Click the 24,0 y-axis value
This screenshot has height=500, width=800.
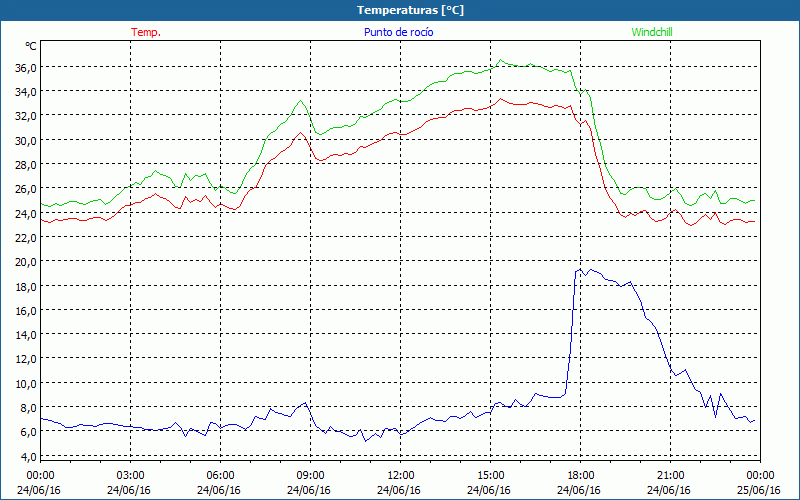[26, 213]
